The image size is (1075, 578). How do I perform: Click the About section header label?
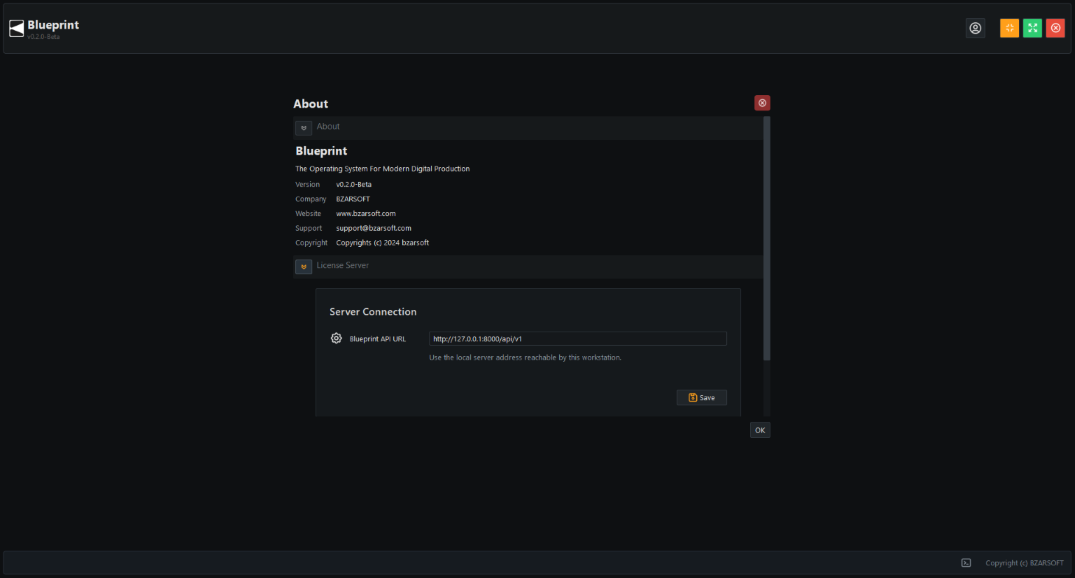[328, 127]
